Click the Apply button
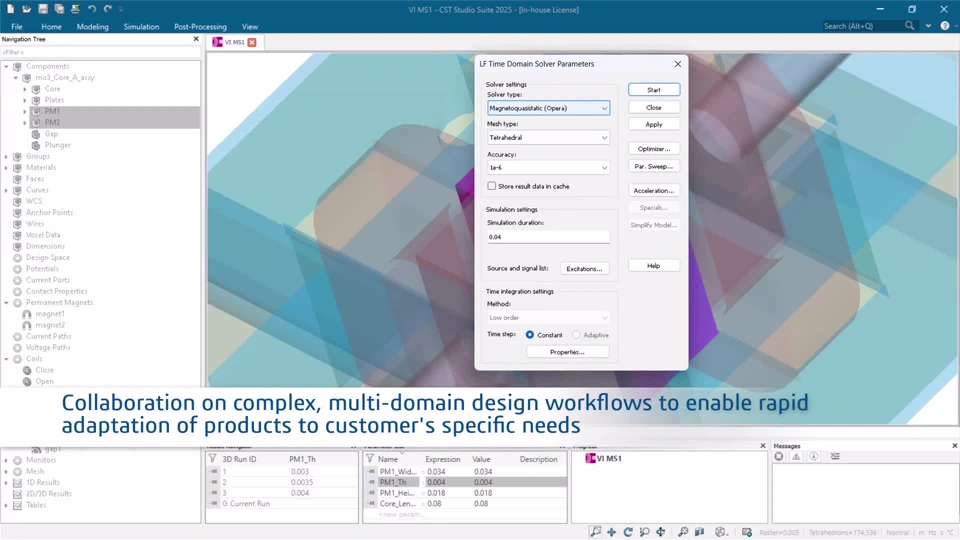 654,124
